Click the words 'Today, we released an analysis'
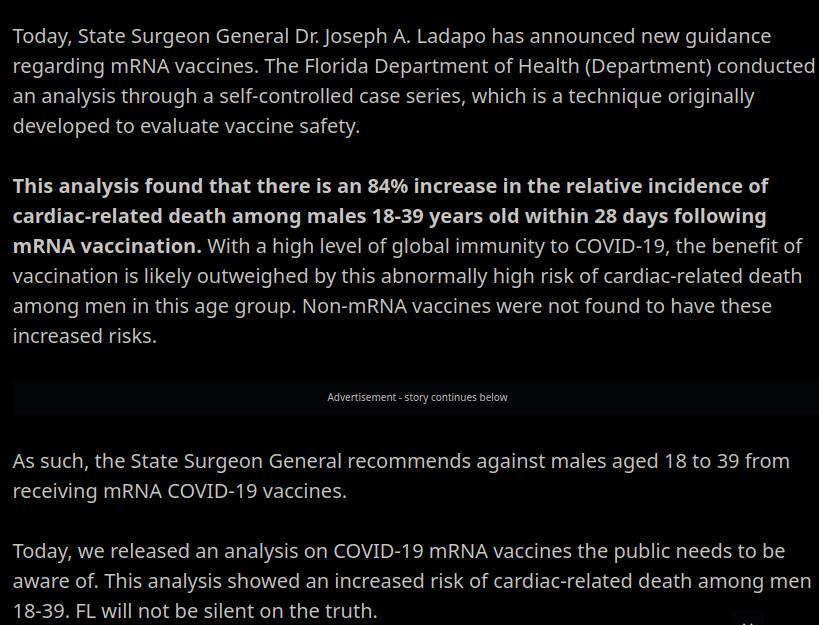The width and height of the screenshot is (819, 625). click(x=168, y=551)
